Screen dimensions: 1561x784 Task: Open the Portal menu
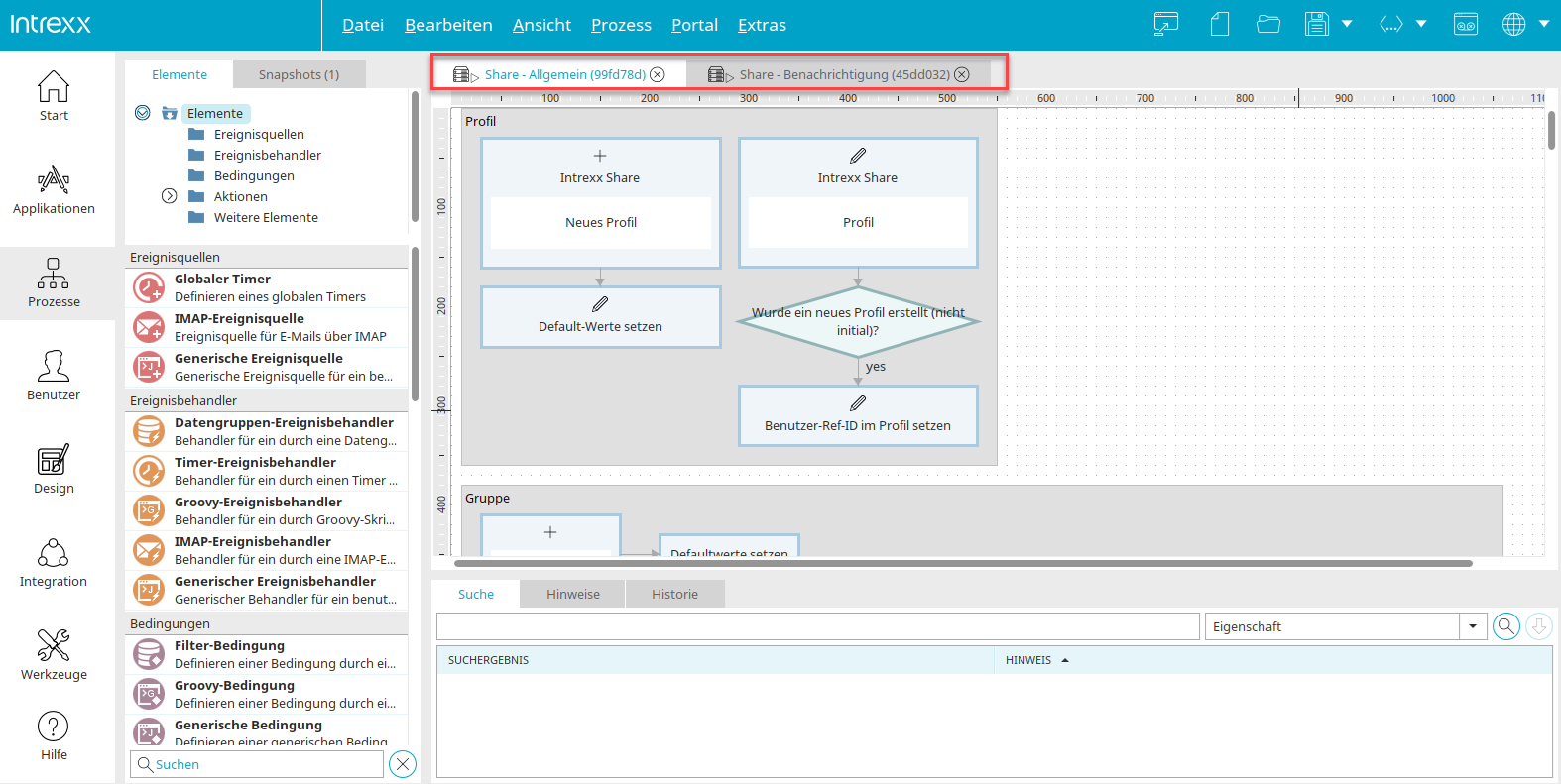[x=694, y=25]
